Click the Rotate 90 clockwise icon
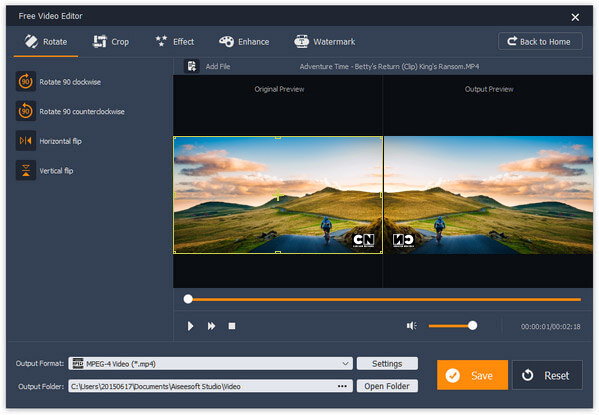This screenshot has width=599, height=415. (x=26, y=81)
